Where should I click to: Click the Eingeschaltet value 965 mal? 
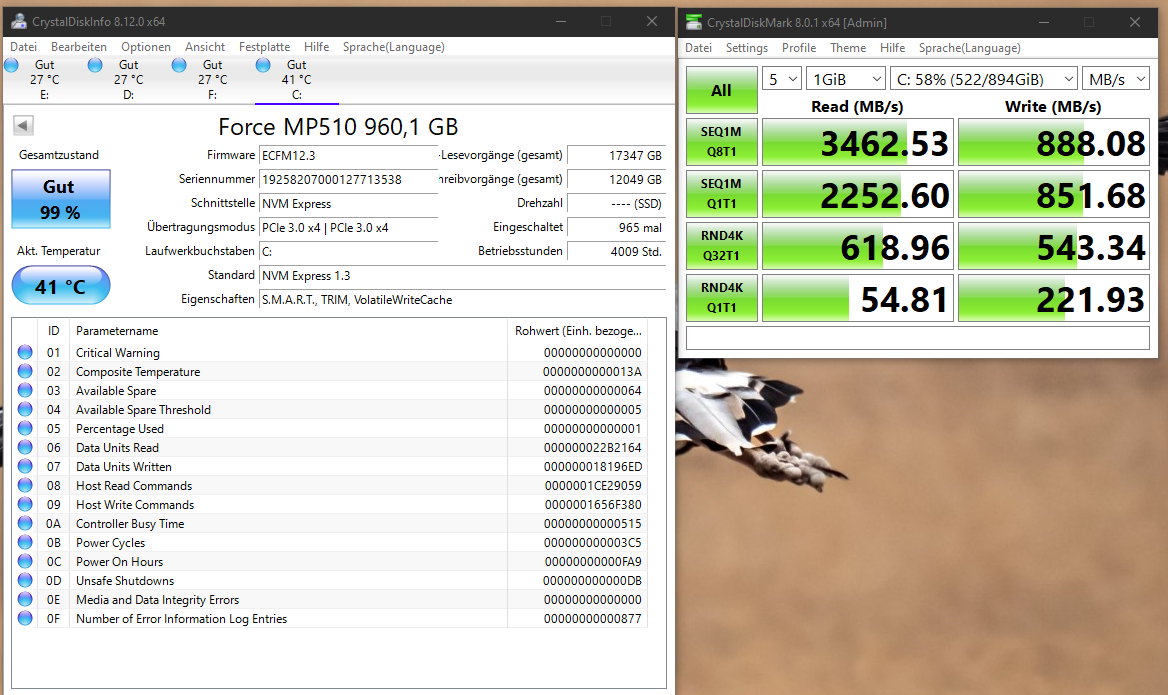click(x=616, y=228)
